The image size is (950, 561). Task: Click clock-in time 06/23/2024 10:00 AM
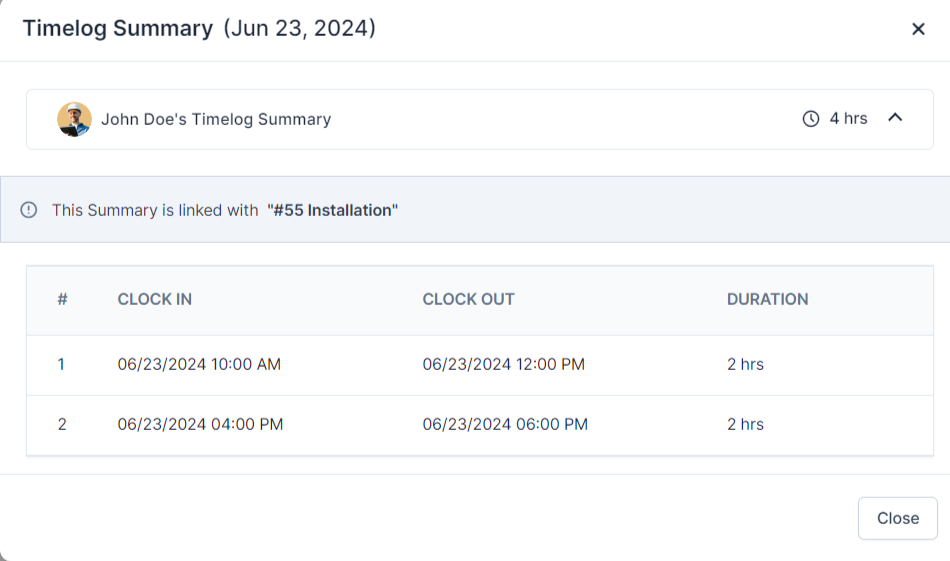pos(199,364)
